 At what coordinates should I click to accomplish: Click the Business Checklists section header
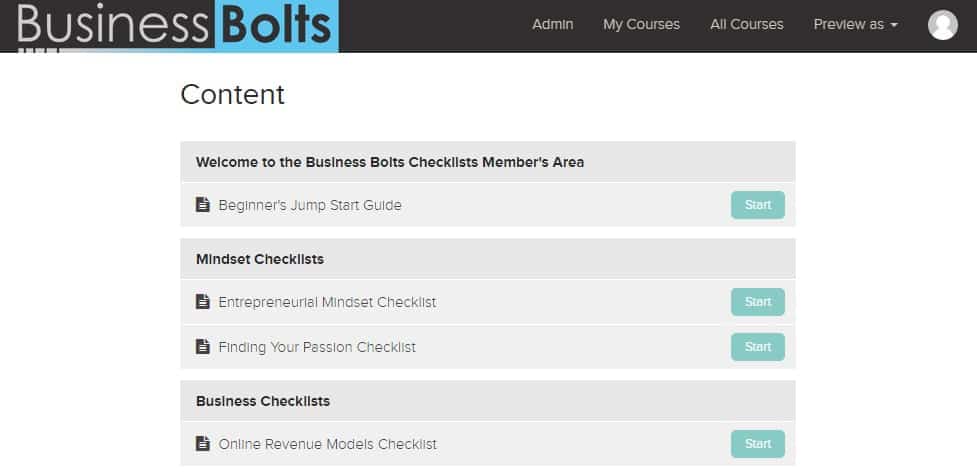pos(263,401)
